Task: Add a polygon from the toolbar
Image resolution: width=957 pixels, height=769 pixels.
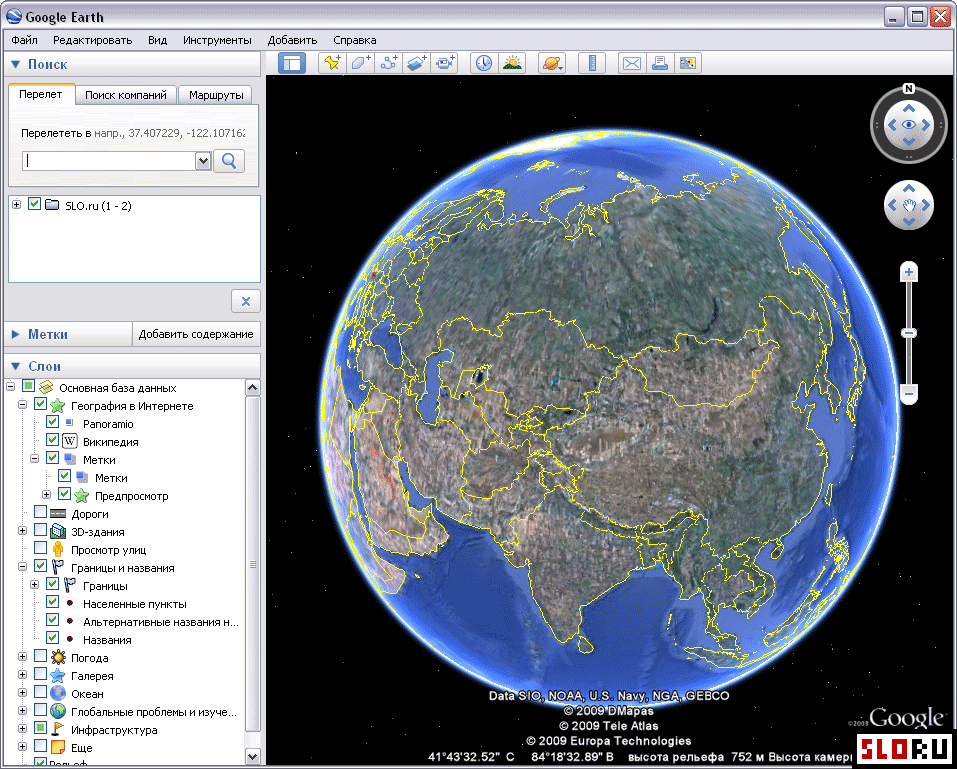Action: [361, 63]
